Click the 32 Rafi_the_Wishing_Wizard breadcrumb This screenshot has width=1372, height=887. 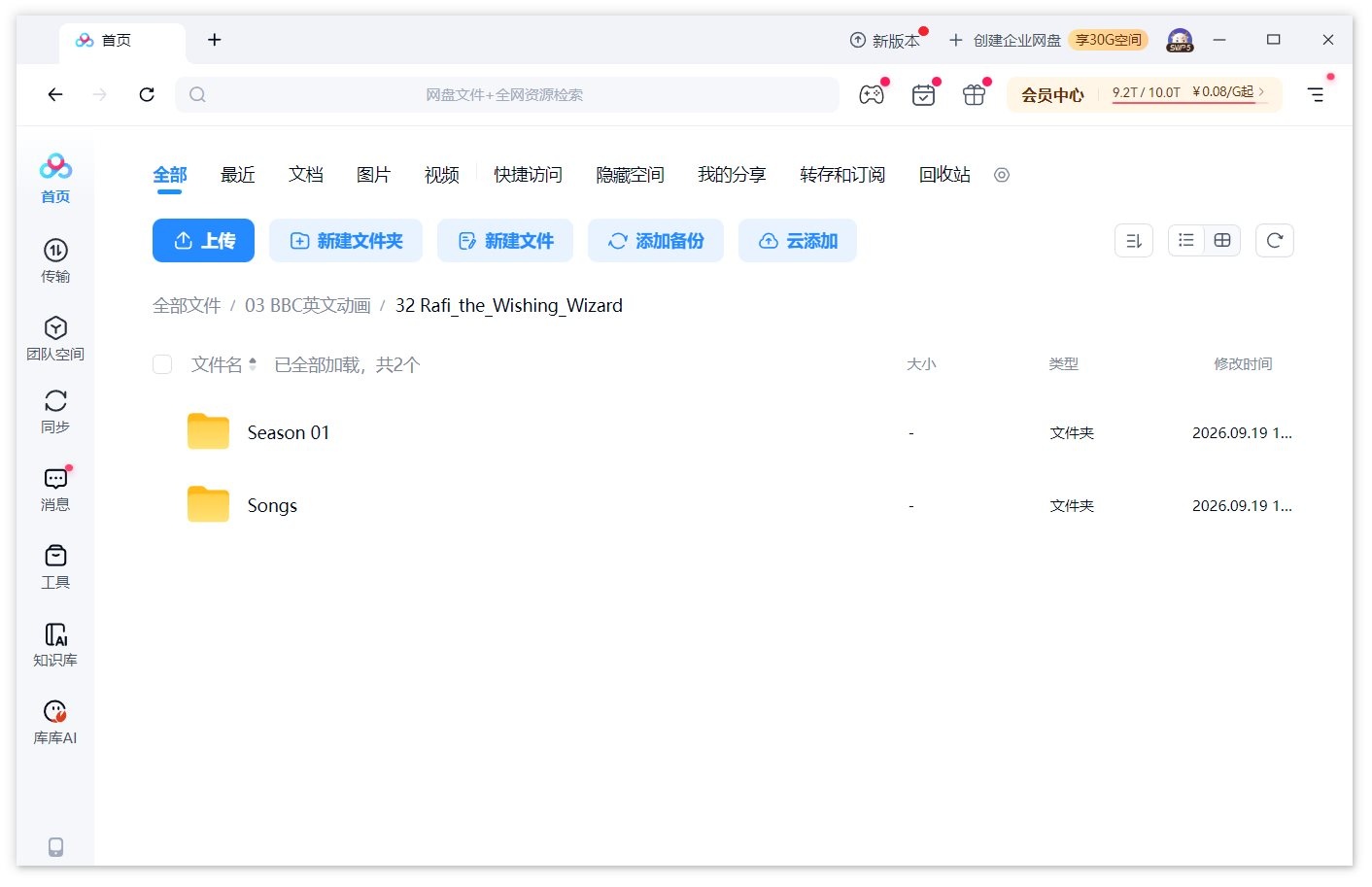[509, 306]
